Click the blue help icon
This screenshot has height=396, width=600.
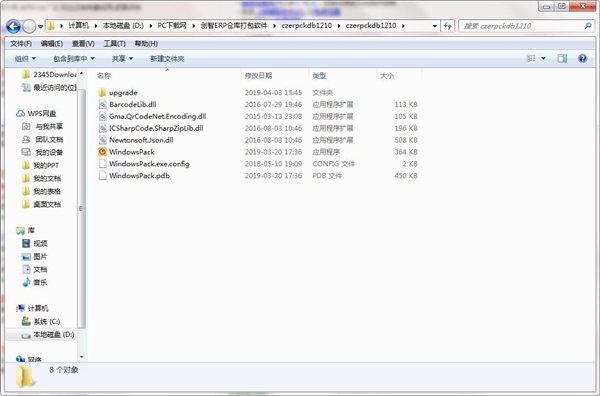point(583,59)
